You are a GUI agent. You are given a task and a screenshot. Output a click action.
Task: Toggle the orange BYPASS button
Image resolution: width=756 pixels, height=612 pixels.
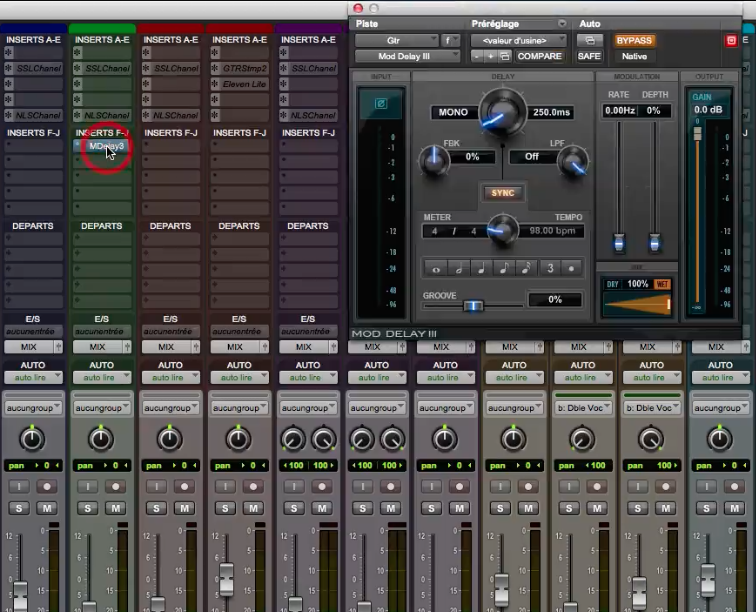(634, 41)
